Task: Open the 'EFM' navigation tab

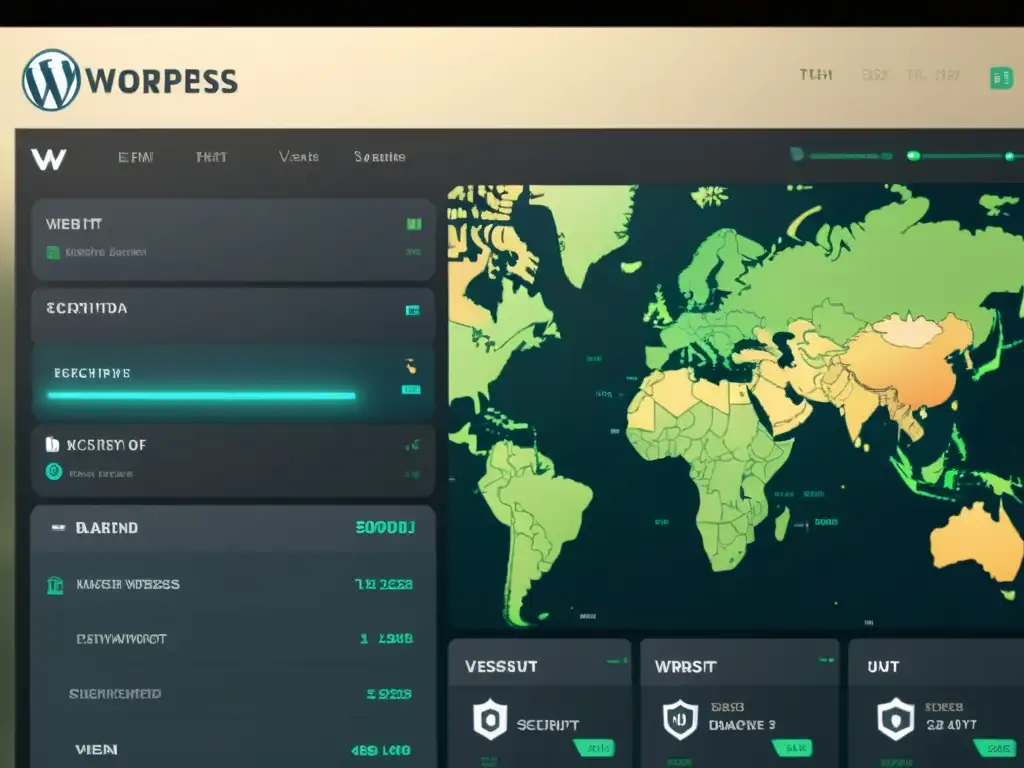Action: [135, 157]
